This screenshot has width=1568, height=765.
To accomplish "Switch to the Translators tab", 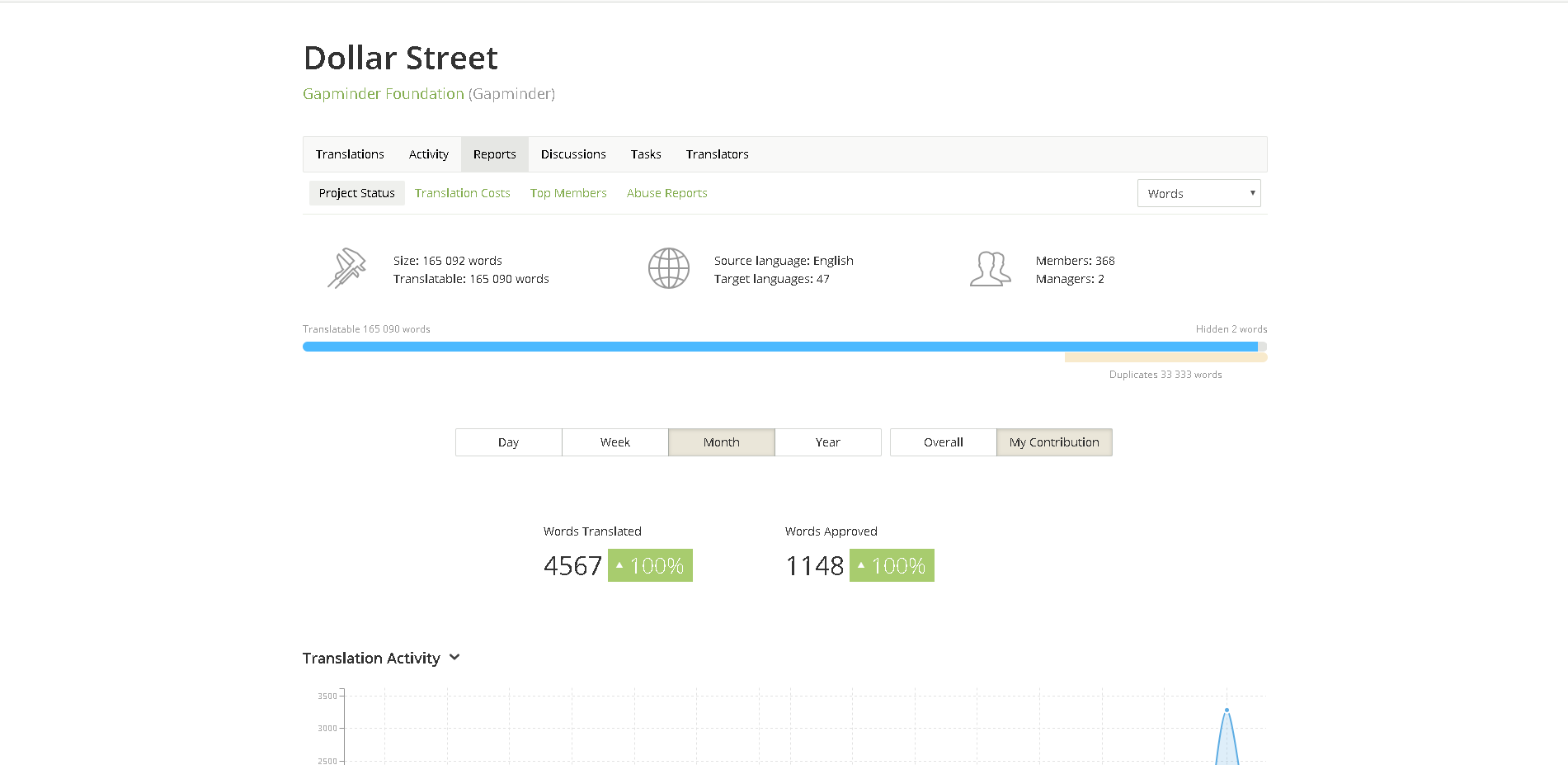I will pos(718,154).
